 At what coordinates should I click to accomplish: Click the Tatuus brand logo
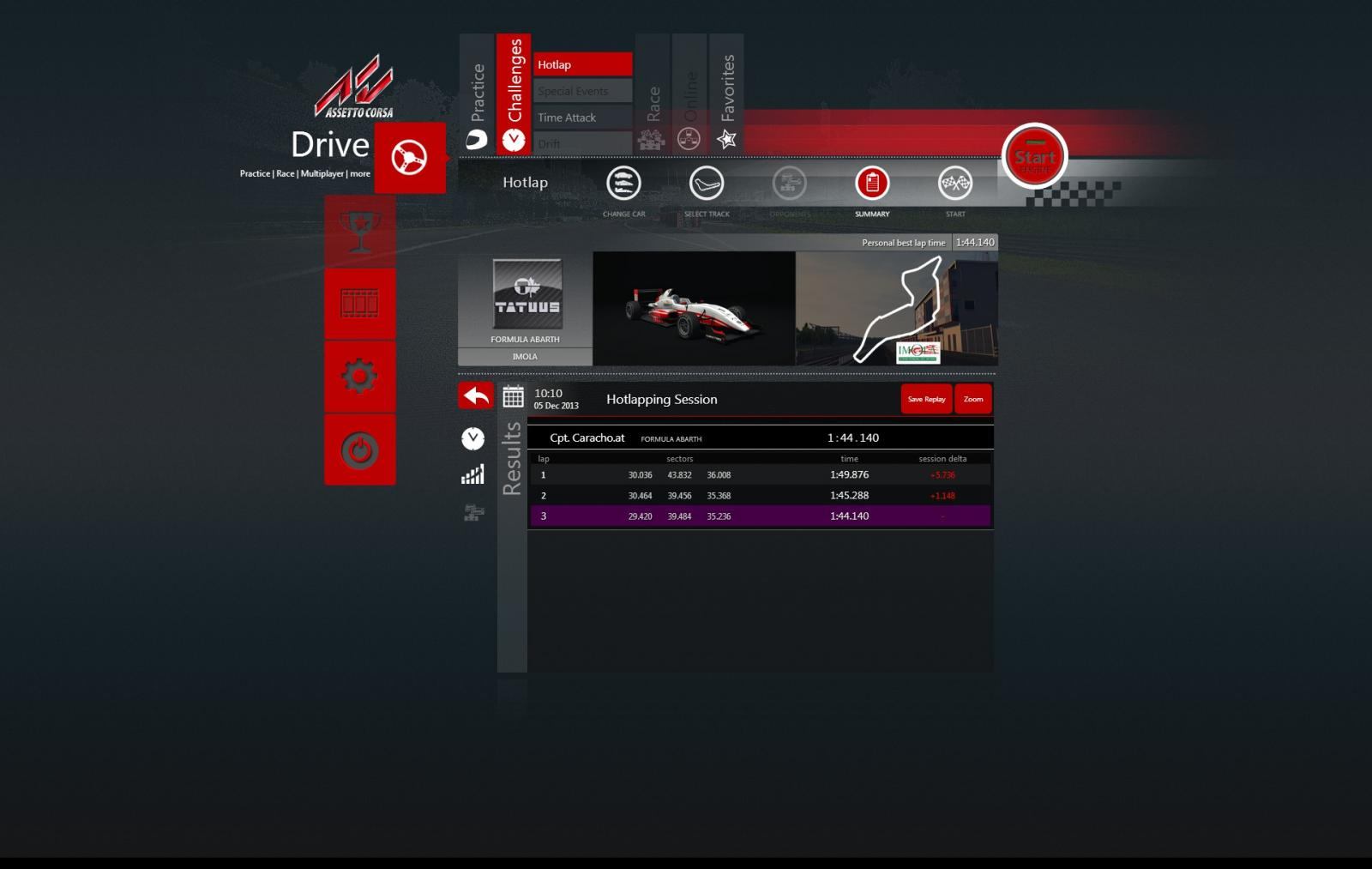(527, 294)
